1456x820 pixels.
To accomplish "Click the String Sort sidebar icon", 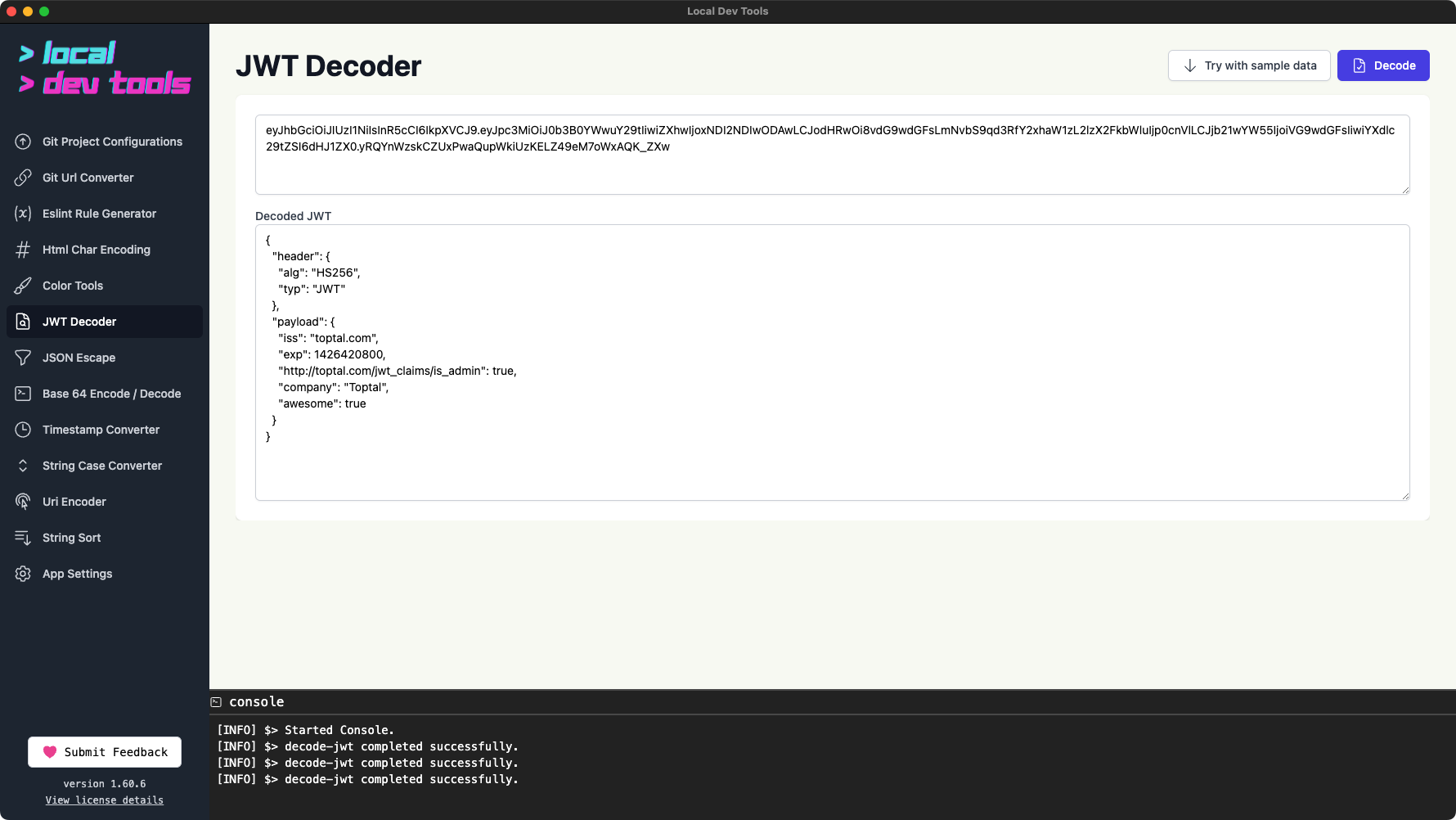I will point(23,538).
